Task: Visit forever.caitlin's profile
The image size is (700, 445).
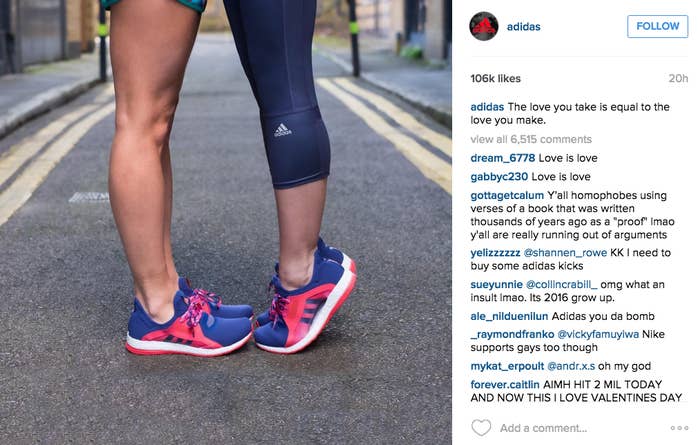Action: point(505,384)
